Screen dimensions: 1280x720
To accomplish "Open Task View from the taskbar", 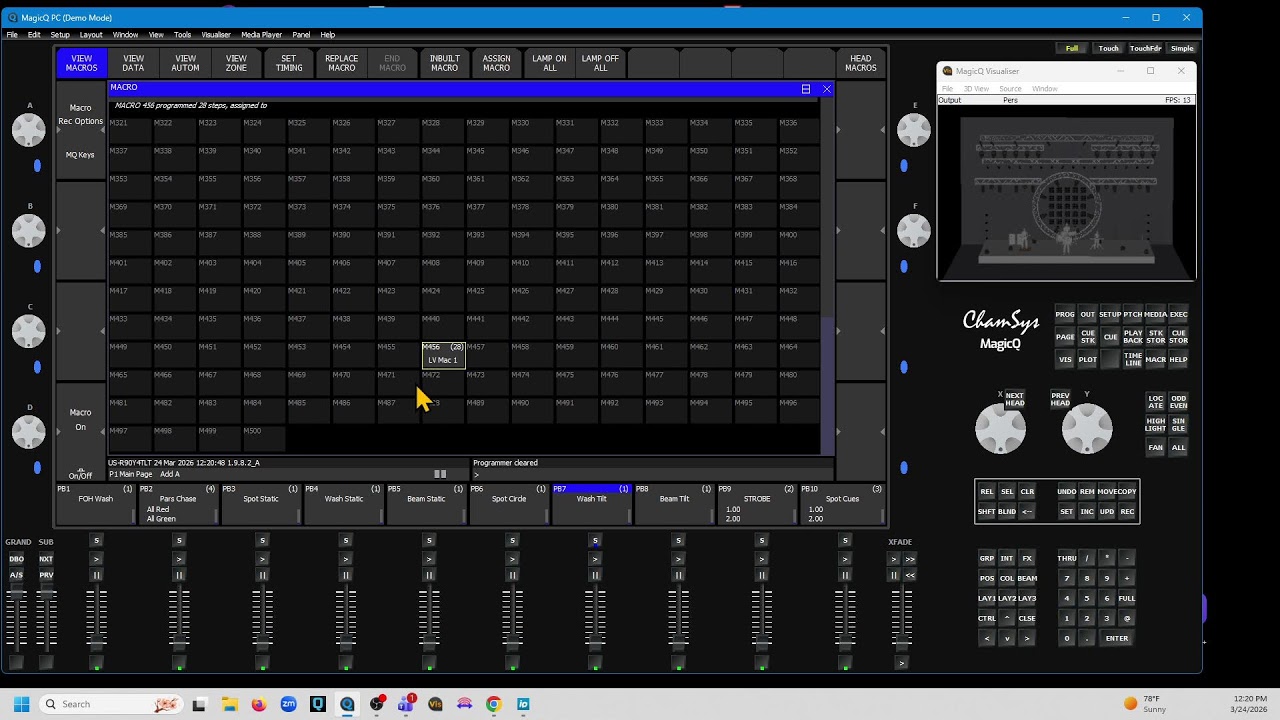I will pyautogui.click(x=199, y=704).
